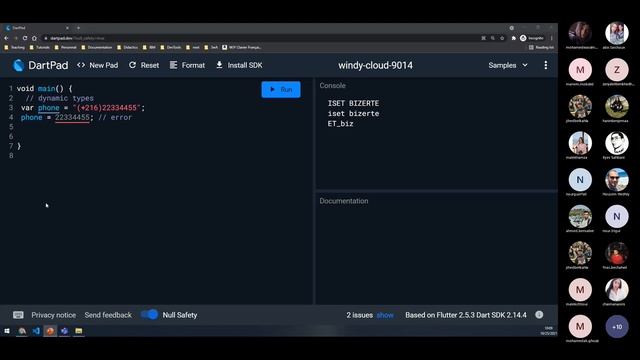This screenshot has width=640, height=360.
Task: Click the DartPad logo
Action: [x=18, y=65]
